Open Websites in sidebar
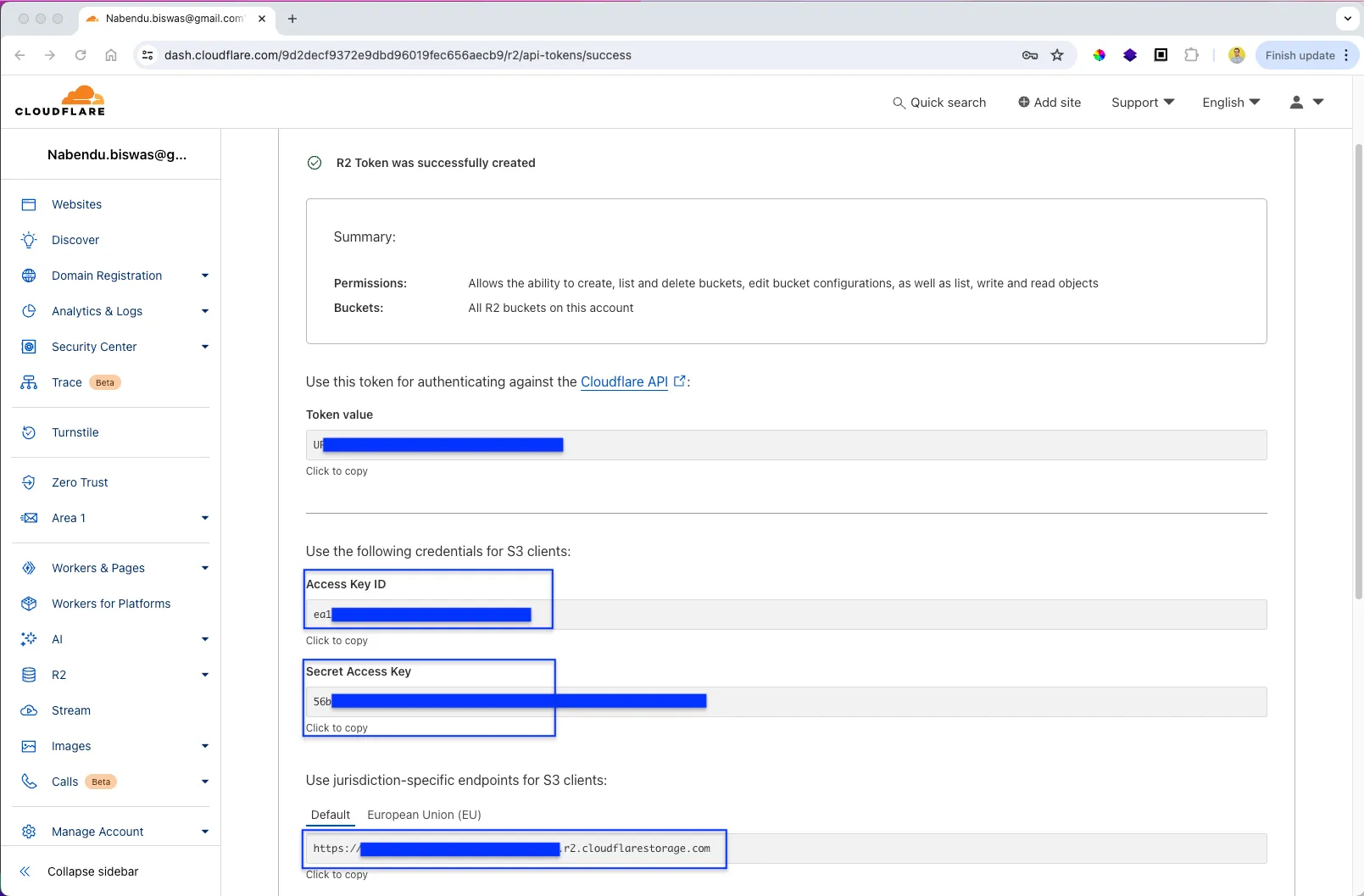The image size is (1364, 896). (x=76, y=204)
